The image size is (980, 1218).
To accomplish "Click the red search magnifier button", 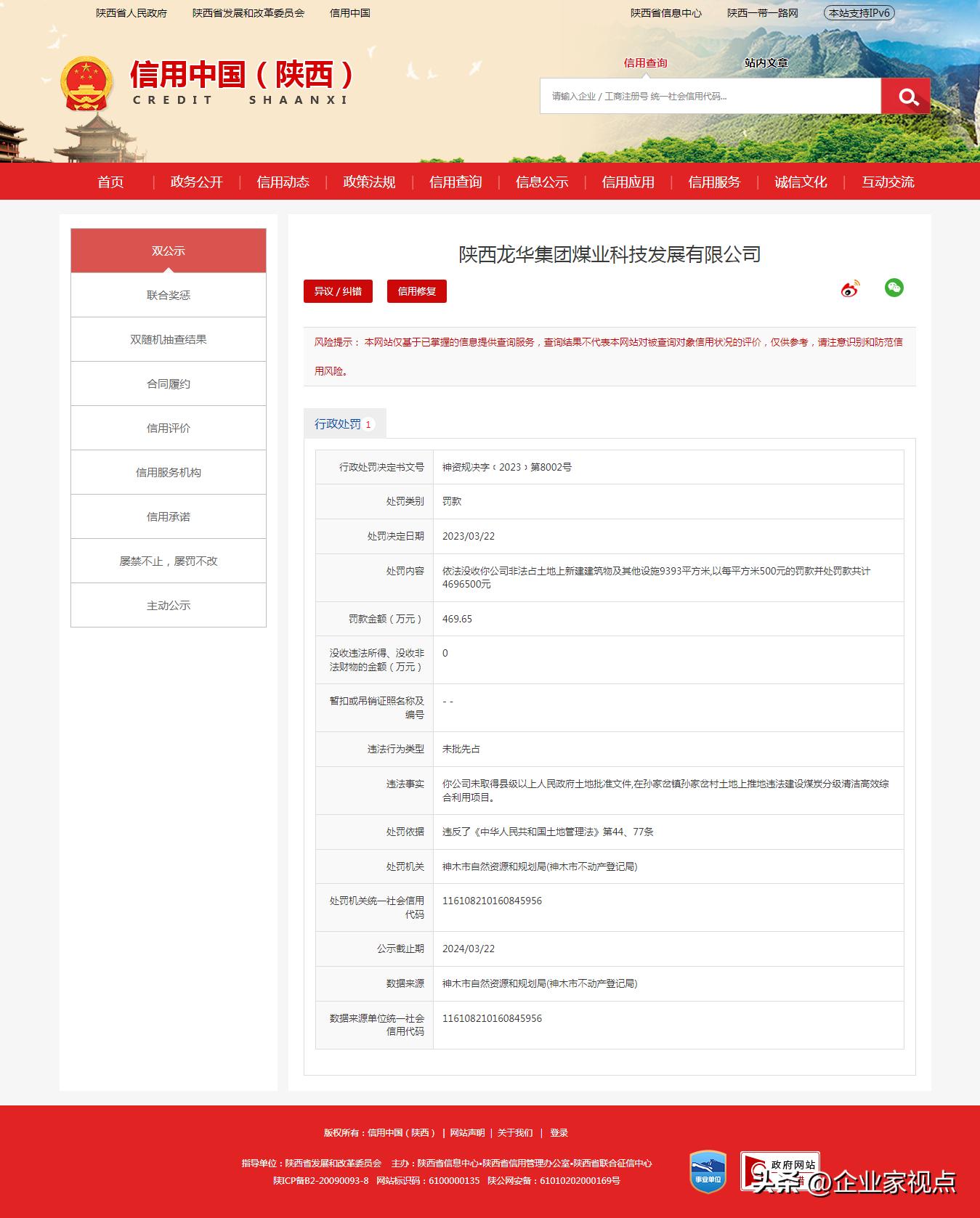I will pos(905,96).
